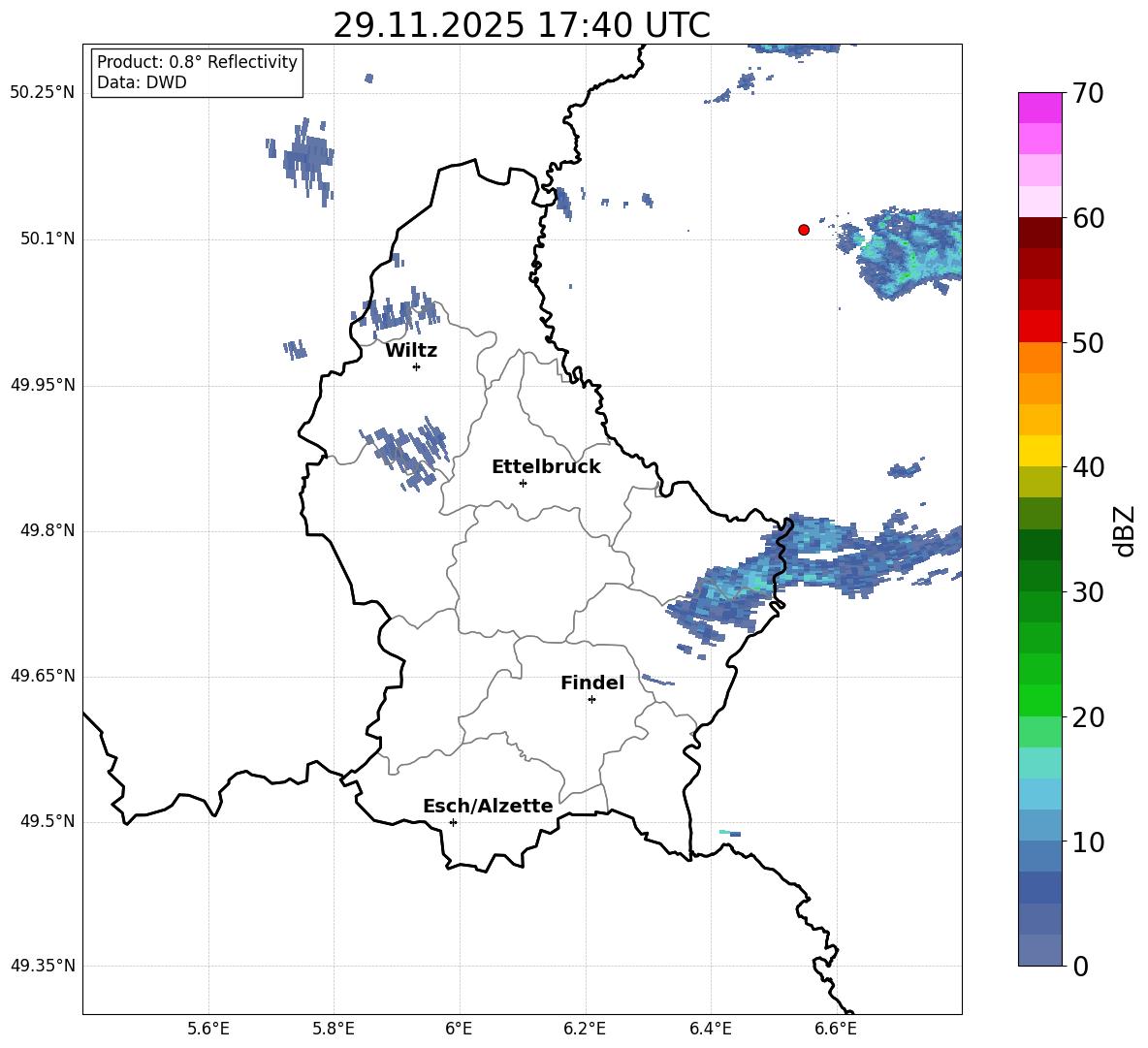Click the Findel city label
Viewport: 1148px width, 1048px height.
[592, 683]
